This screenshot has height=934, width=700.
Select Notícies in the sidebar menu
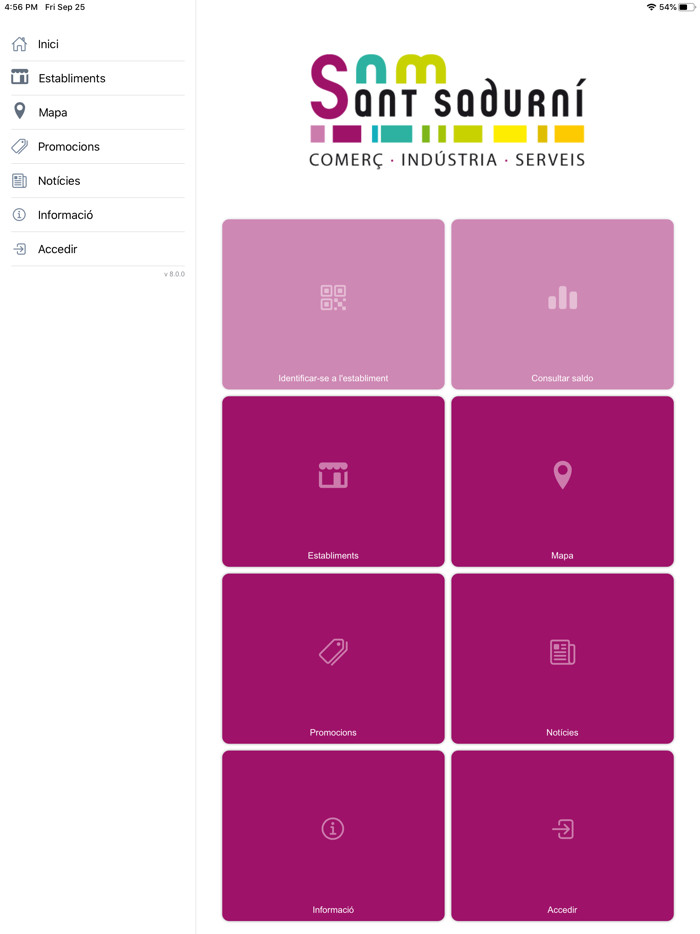pyautogui.click(x=98, y=180)
